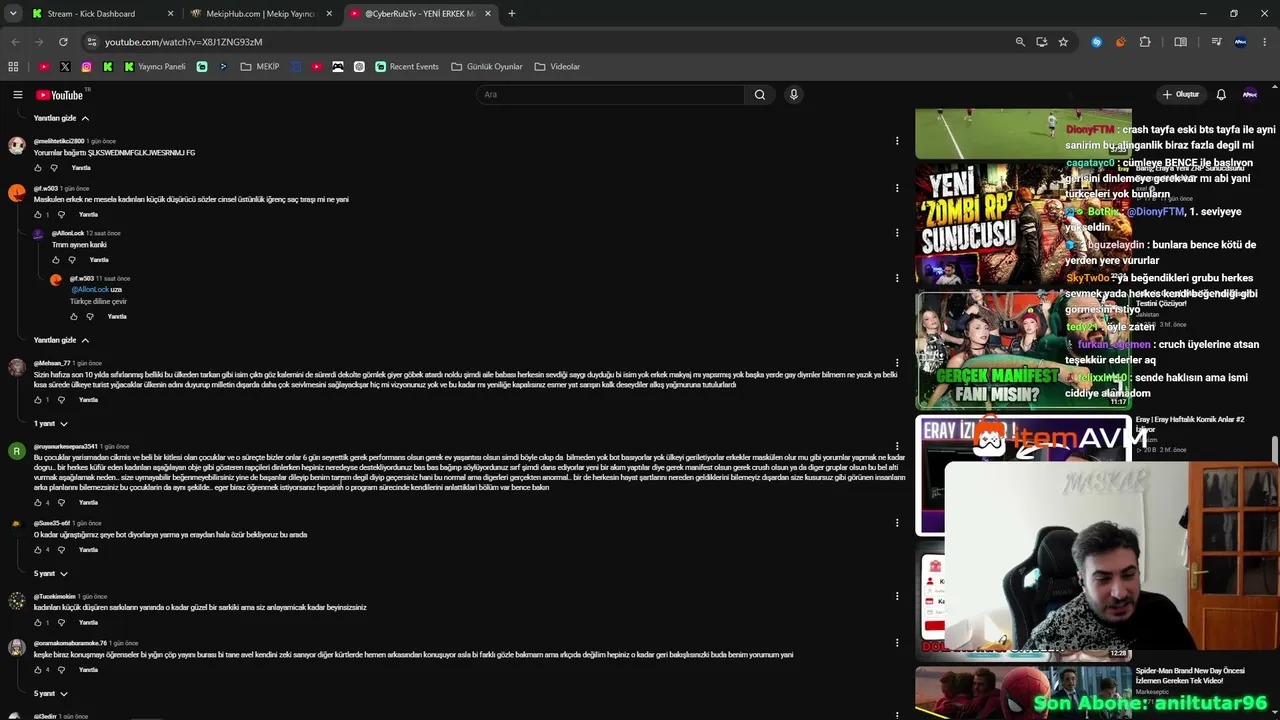
Task: Open the Instagram bookmark
Action: coord(87,67)
